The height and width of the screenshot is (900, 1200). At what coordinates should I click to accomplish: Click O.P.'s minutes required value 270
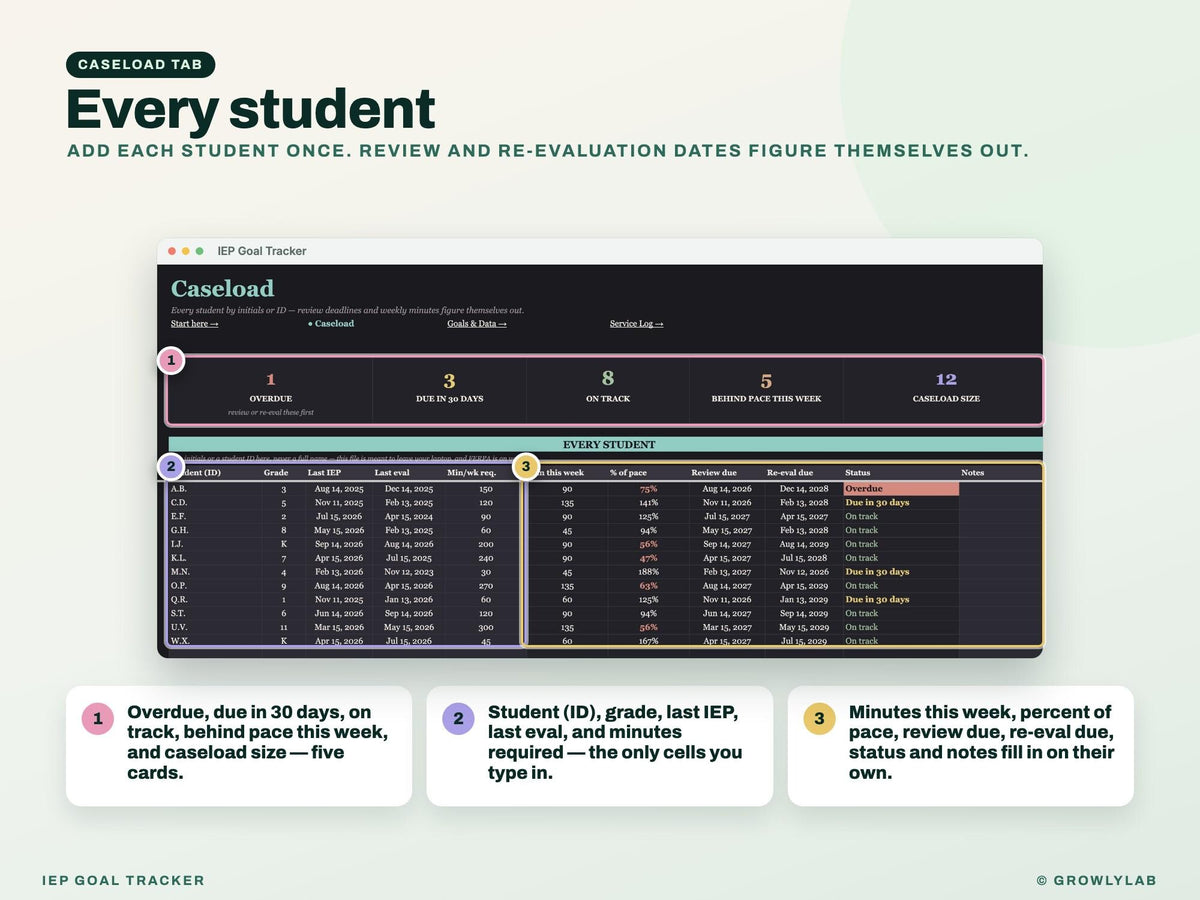click(x=486, y=586)
